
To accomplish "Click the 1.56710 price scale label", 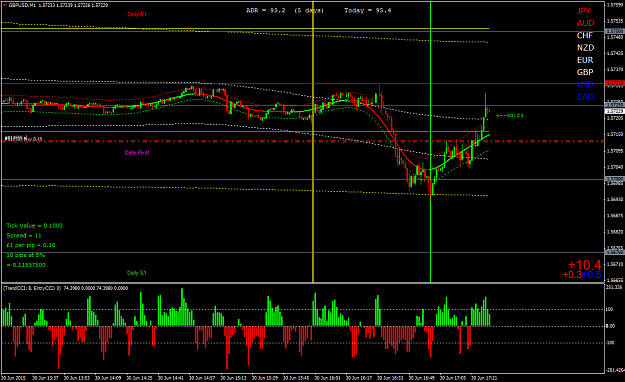I will click(615, 264).
